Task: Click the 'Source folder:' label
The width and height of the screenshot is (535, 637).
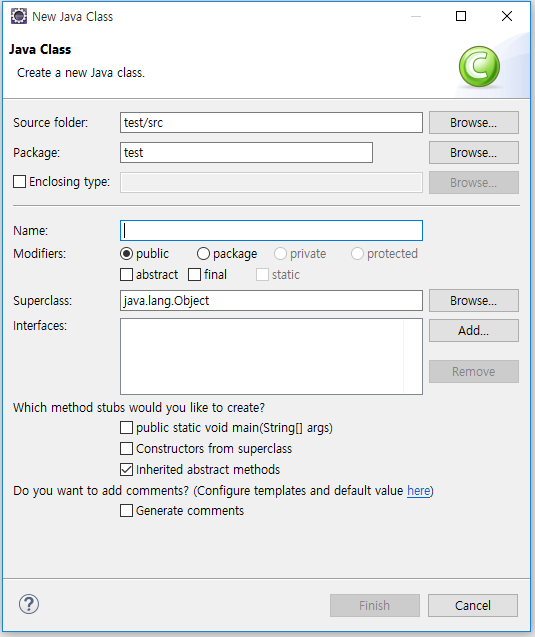Action: pos(50,122)
